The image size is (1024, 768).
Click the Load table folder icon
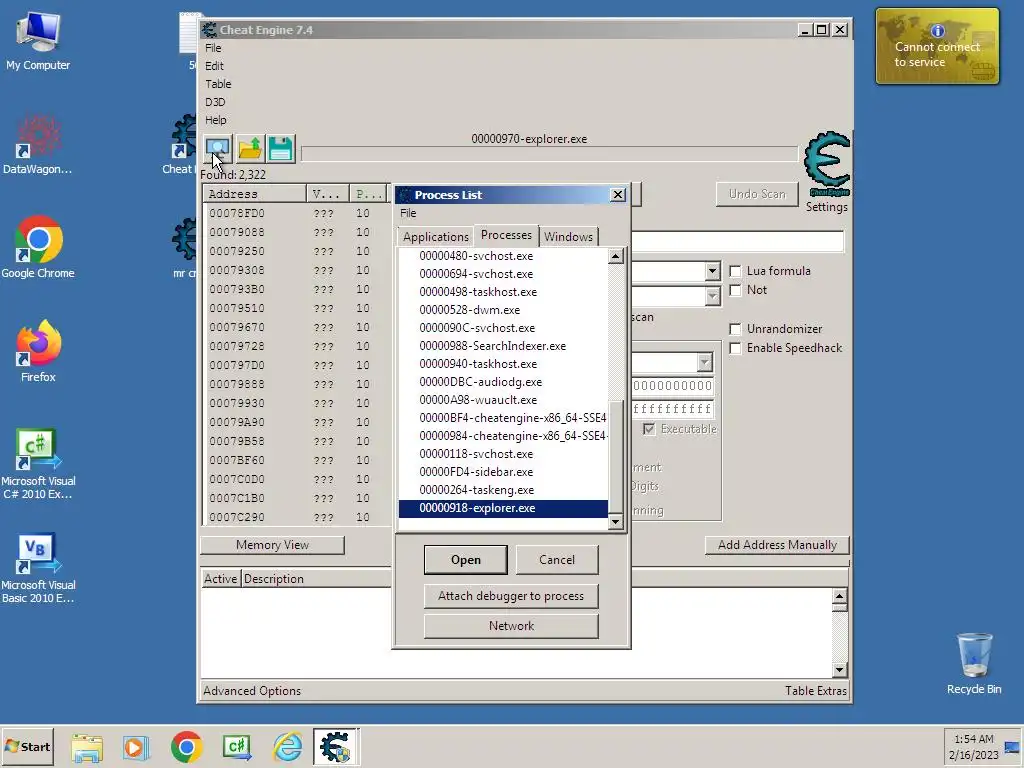tap(249, 150)
